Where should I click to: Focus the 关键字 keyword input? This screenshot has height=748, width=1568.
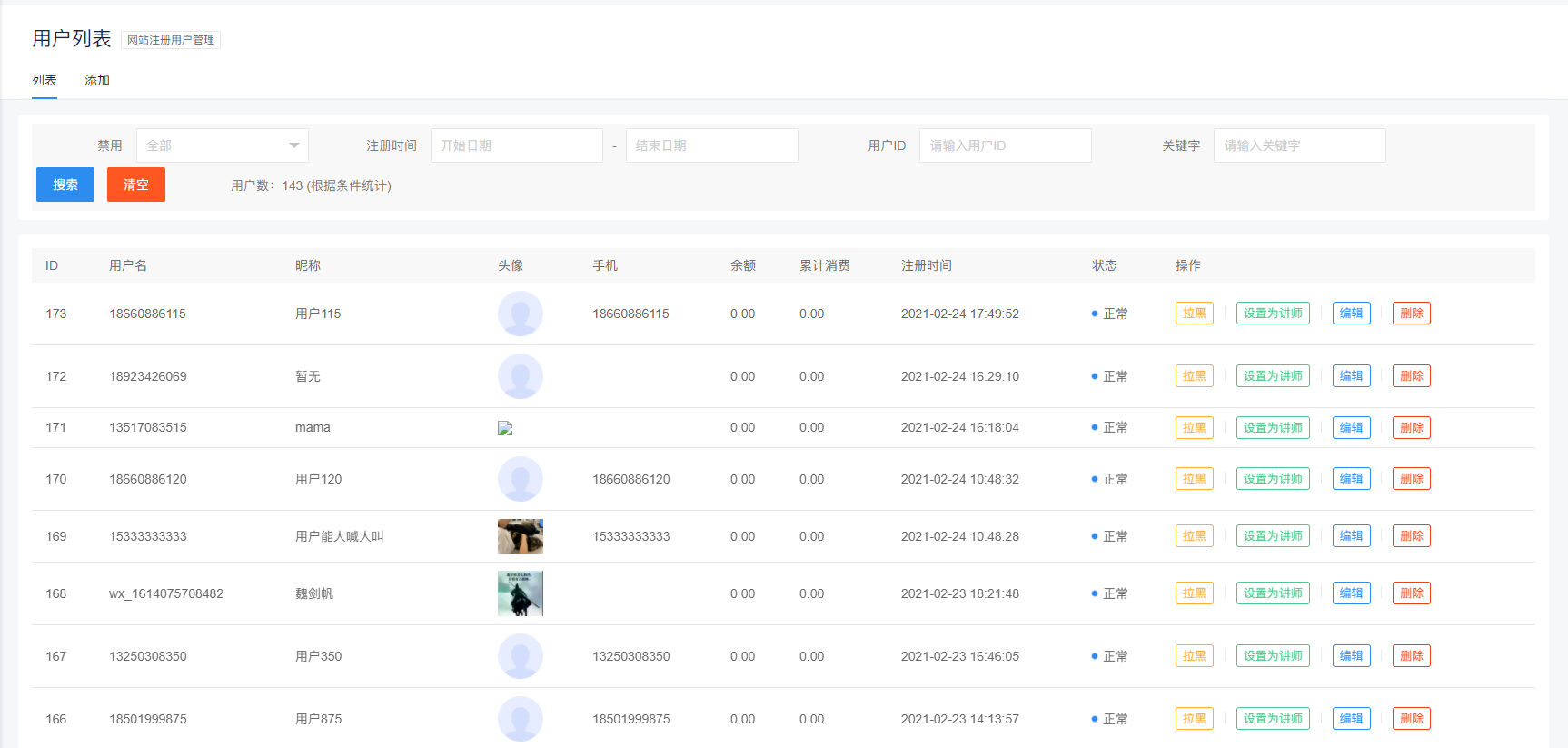[x=1300, y=145]
